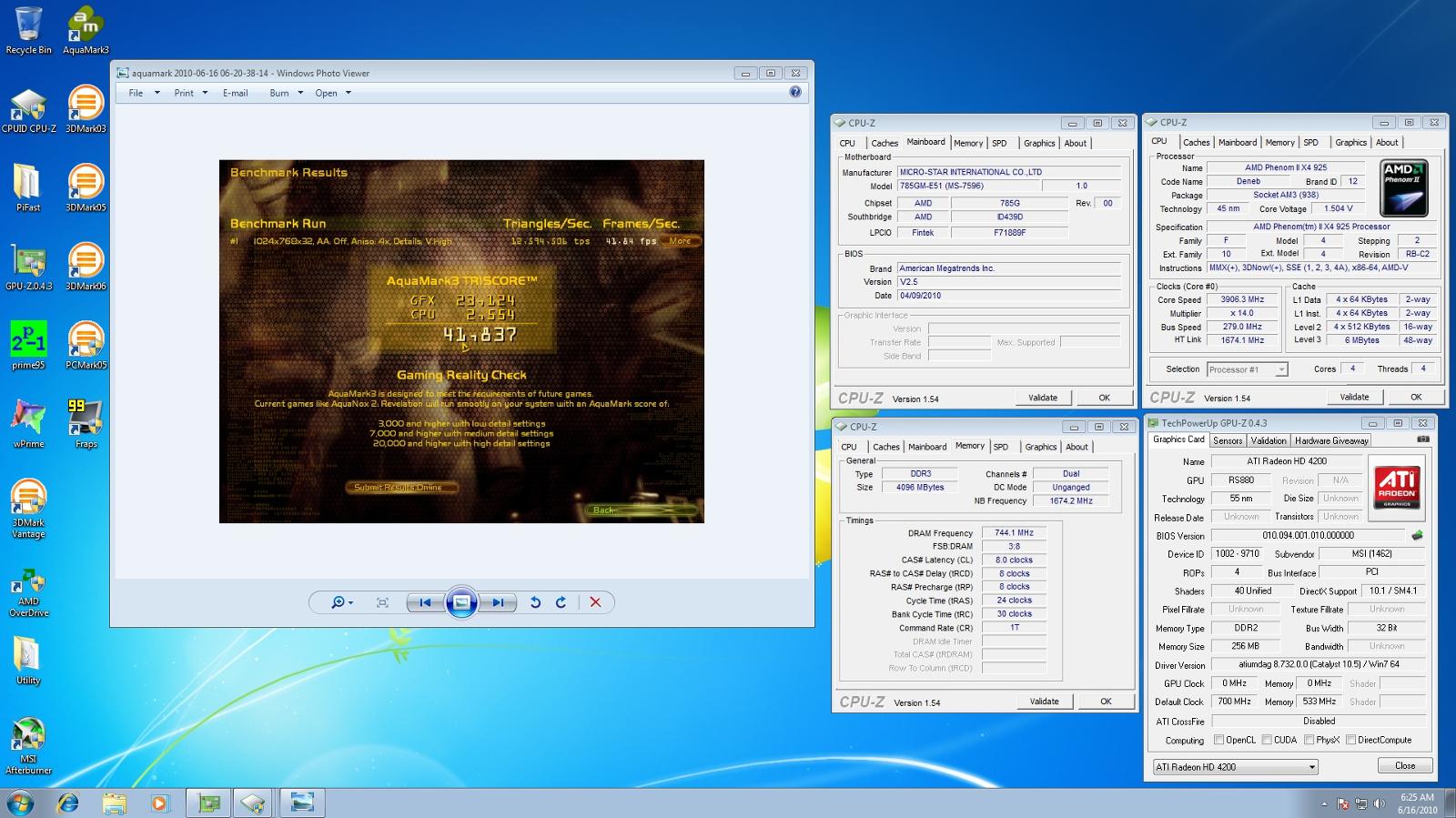Viewport: 1456px width, 818px height.
Task: Launch Internet Explorer from taskbar
Action: pyautogui.click(x=67, y=803)
